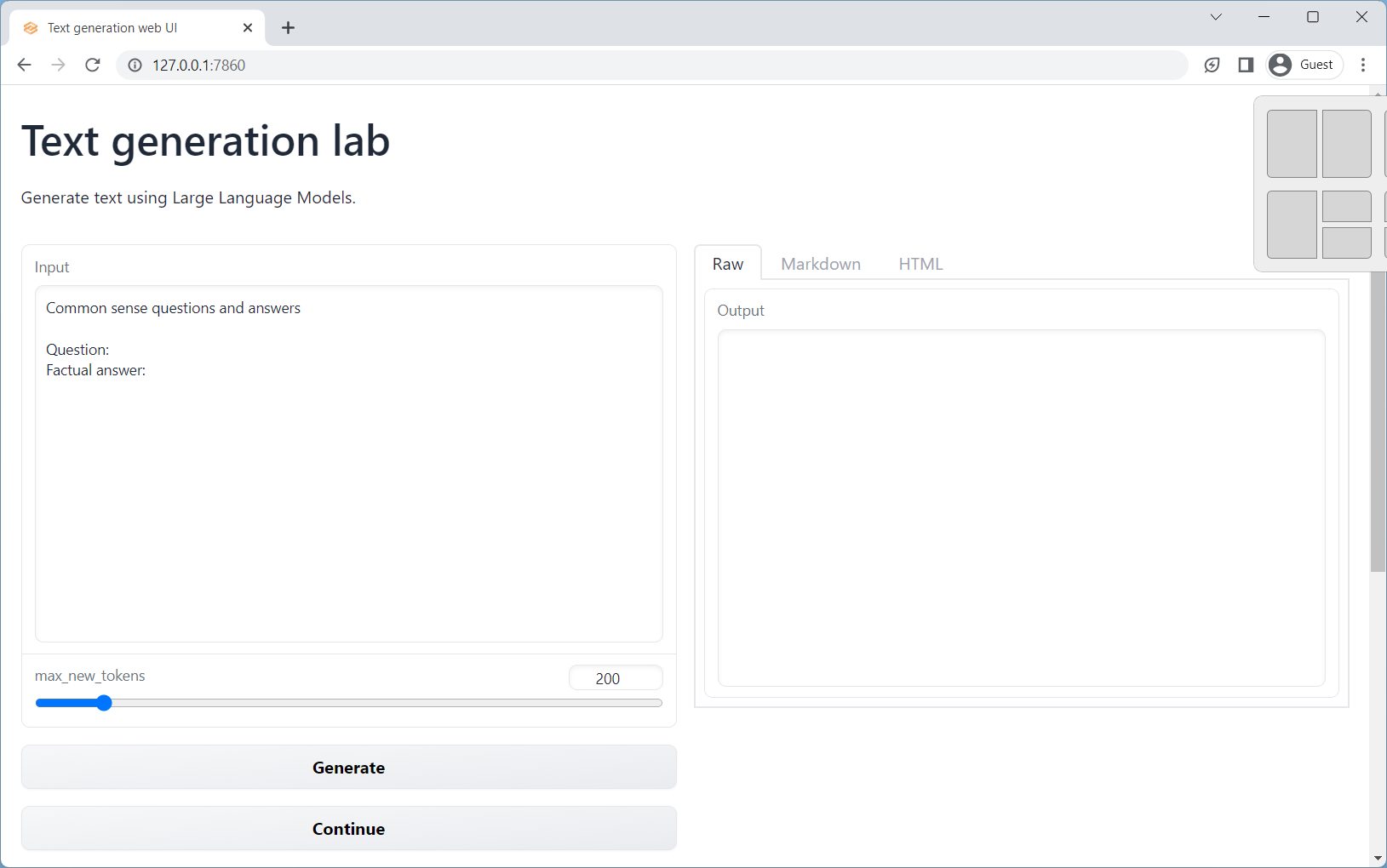View site information icon in address bar
This screenshot has width=1387, height=868.
[135, 66]
